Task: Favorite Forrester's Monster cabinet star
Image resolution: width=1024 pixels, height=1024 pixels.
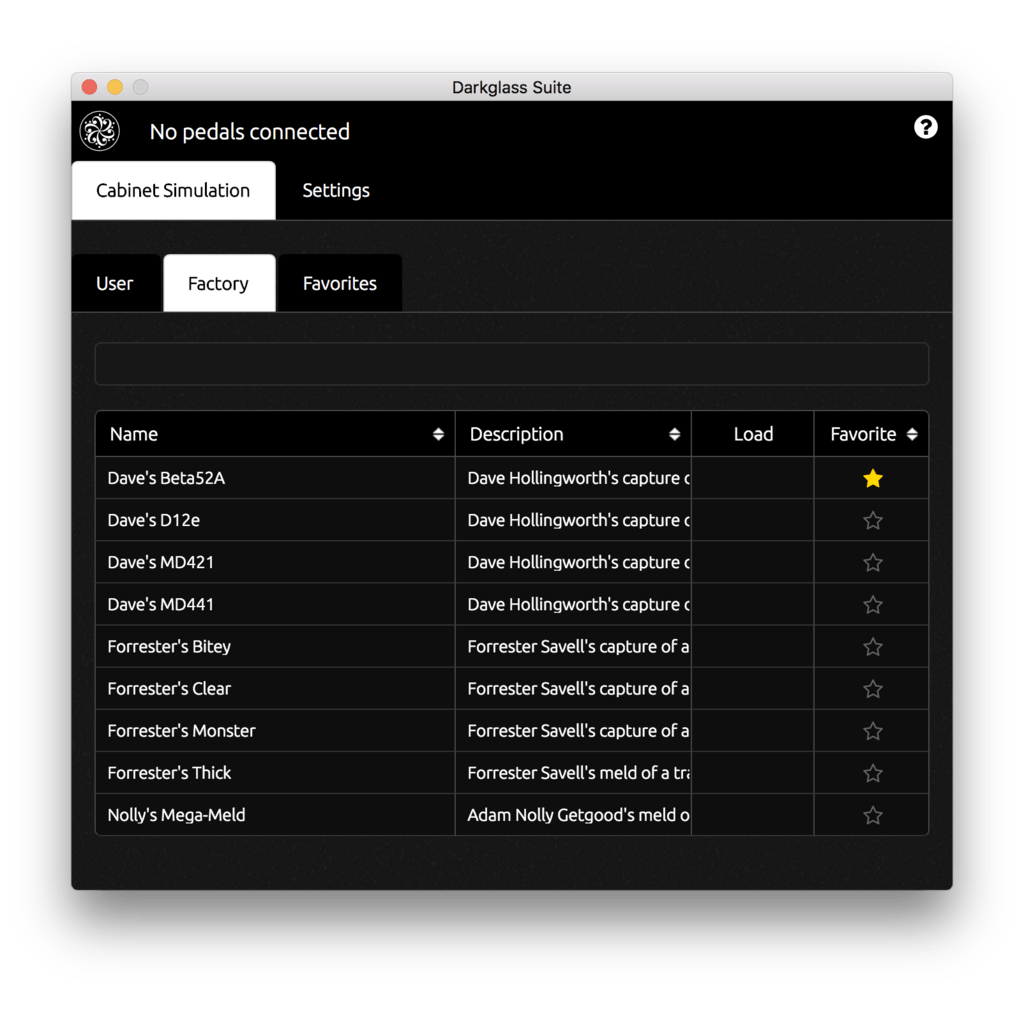Action: pos(873,731)
